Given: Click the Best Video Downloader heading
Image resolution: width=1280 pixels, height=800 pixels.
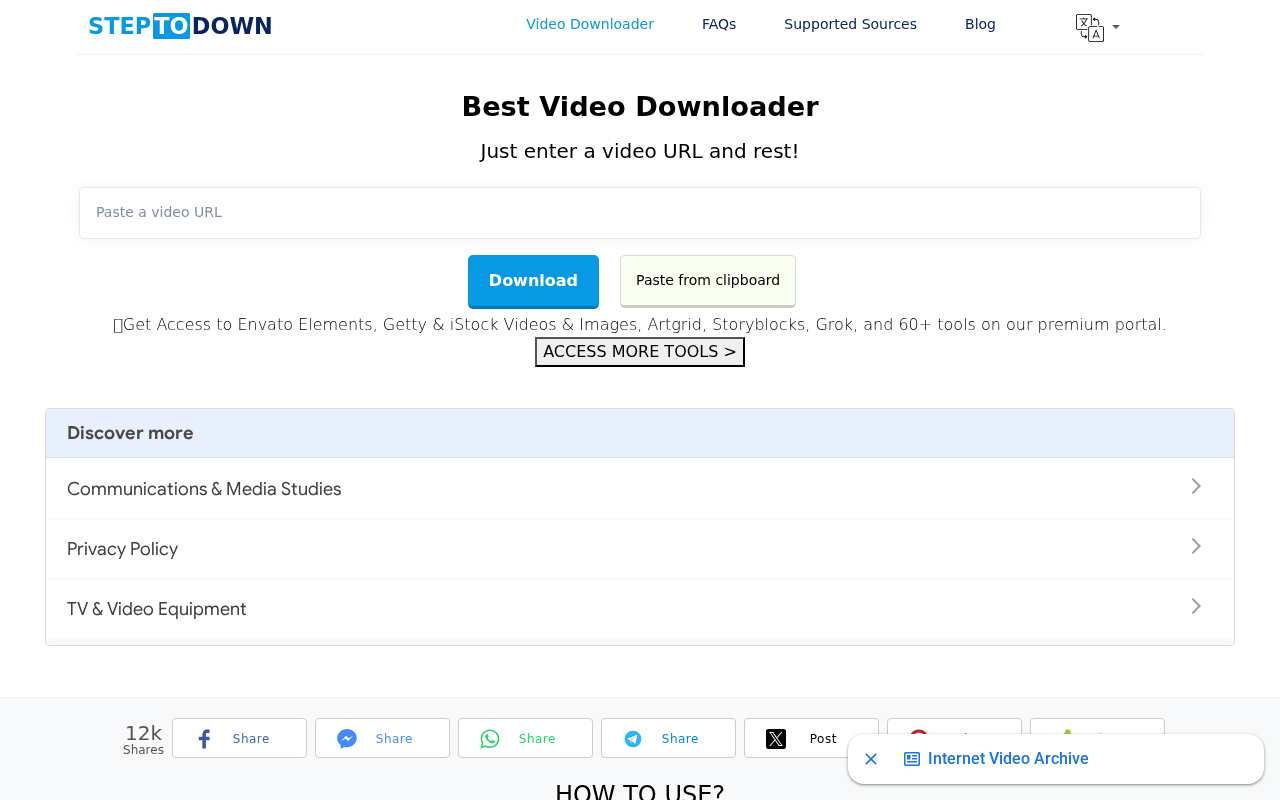Looking at the screenshot, I should pyautogui.click(x=640, y=107).
